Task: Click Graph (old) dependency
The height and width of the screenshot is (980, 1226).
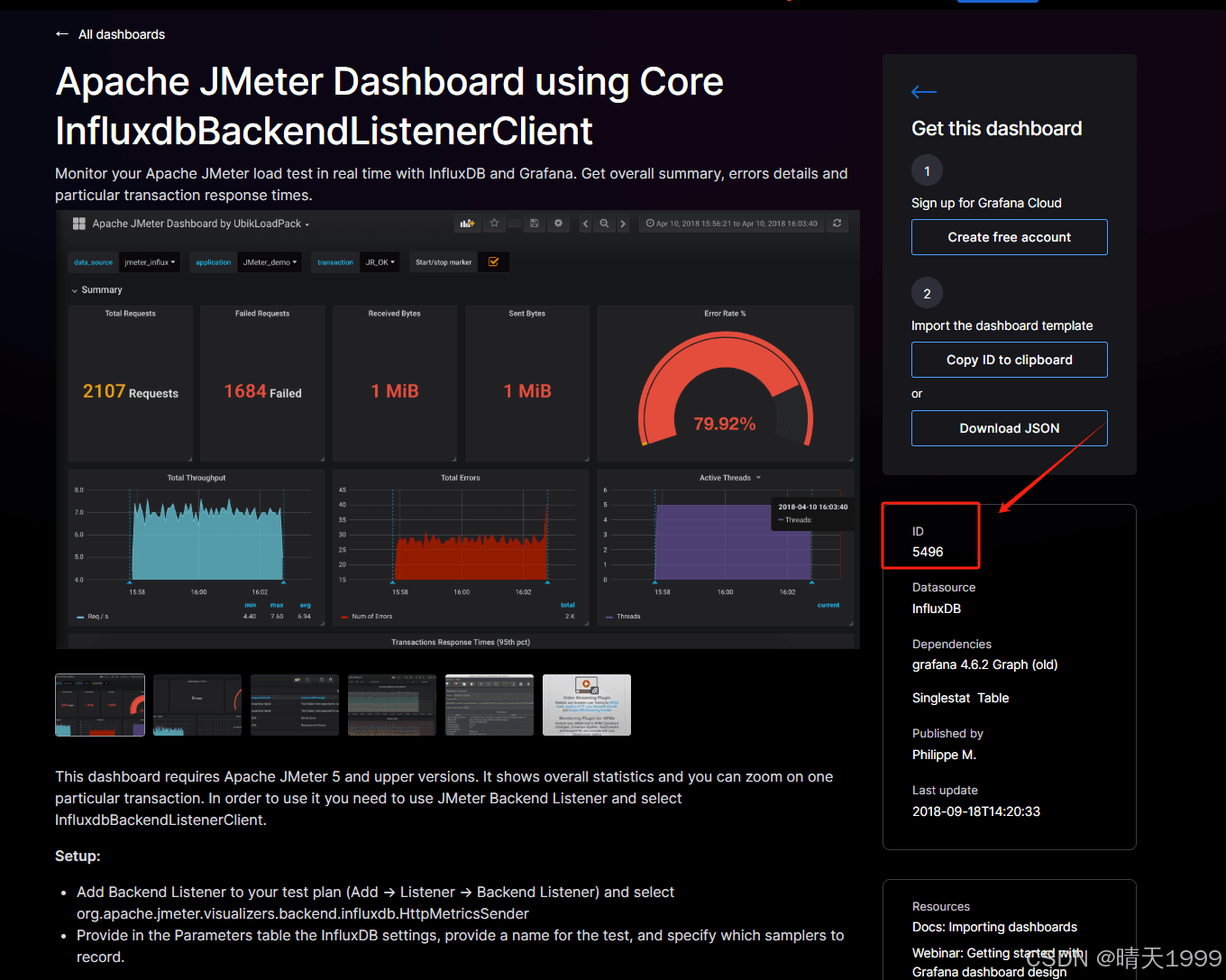Action: tap(1025, 664)
